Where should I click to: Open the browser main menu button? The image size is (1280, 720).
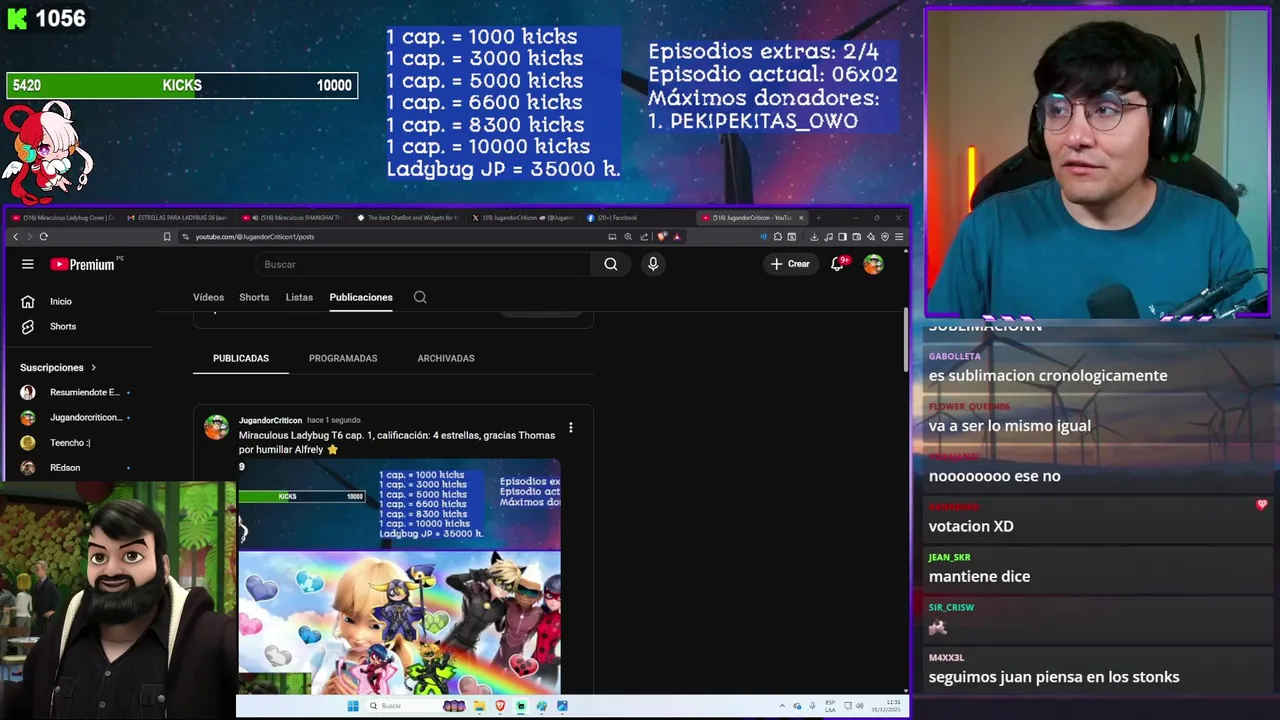click(x=899, y=237)
